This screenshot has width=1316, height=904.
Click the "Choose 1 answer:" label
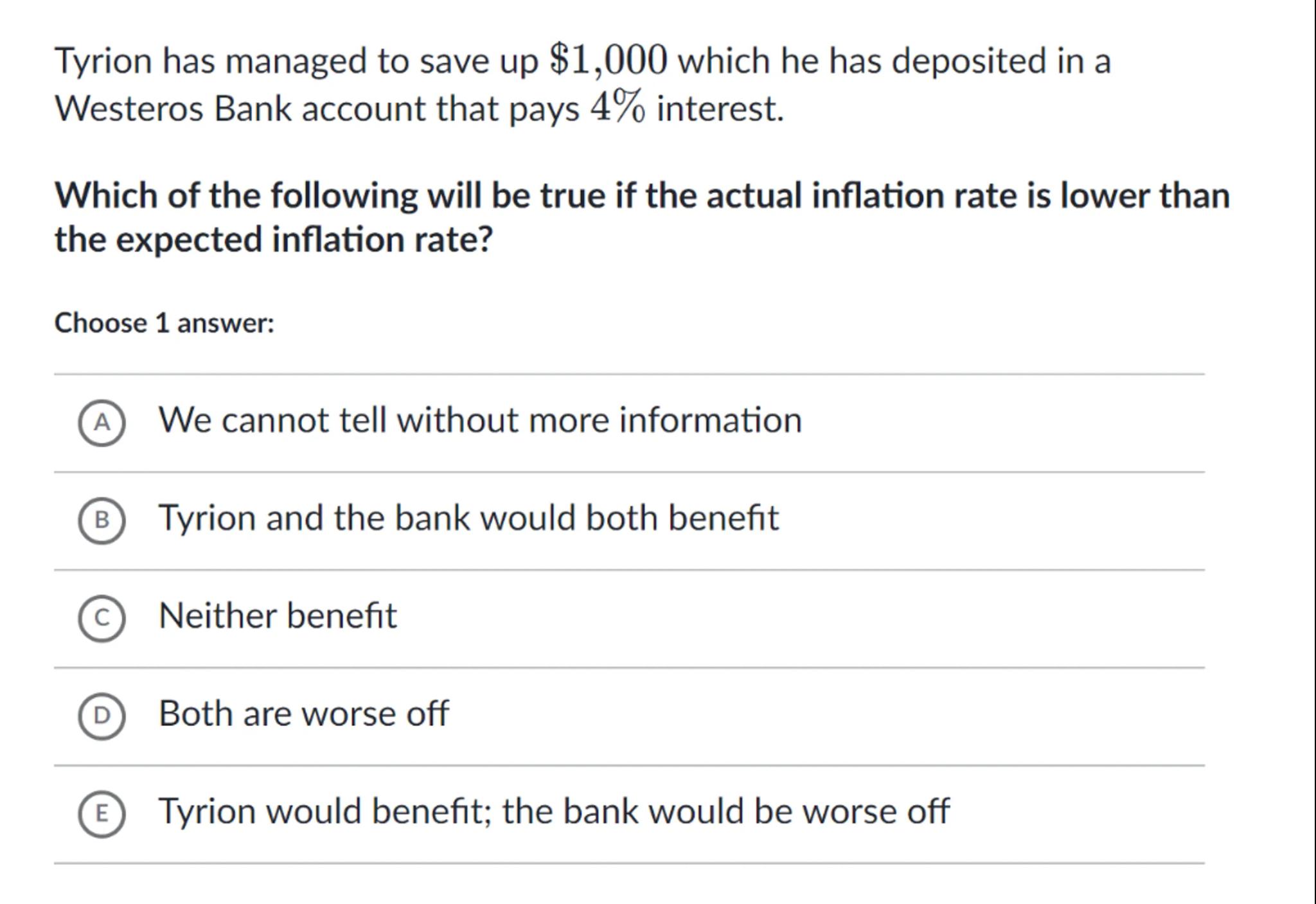164,323
